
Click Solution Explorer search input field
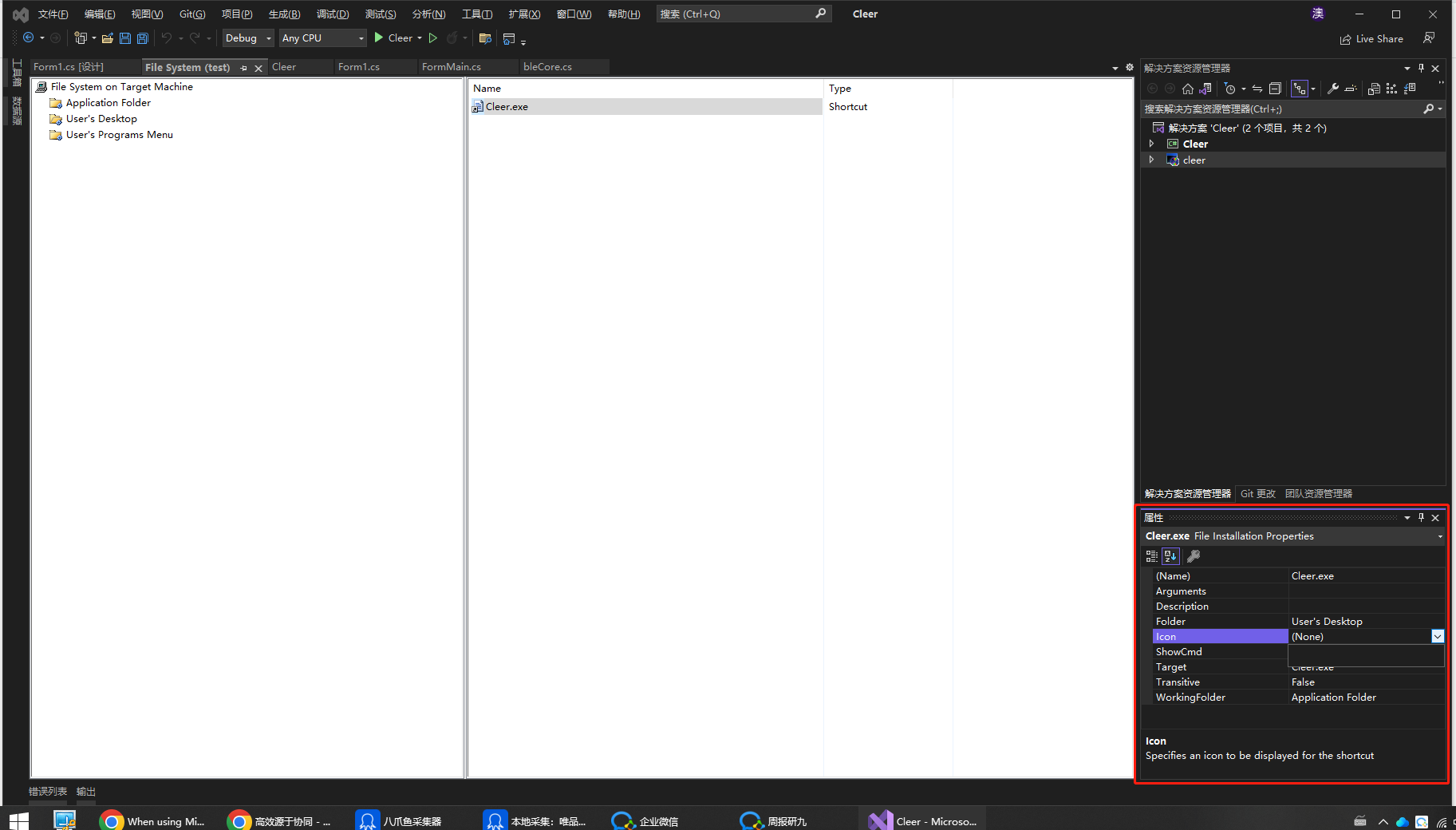click(1281, 109)
